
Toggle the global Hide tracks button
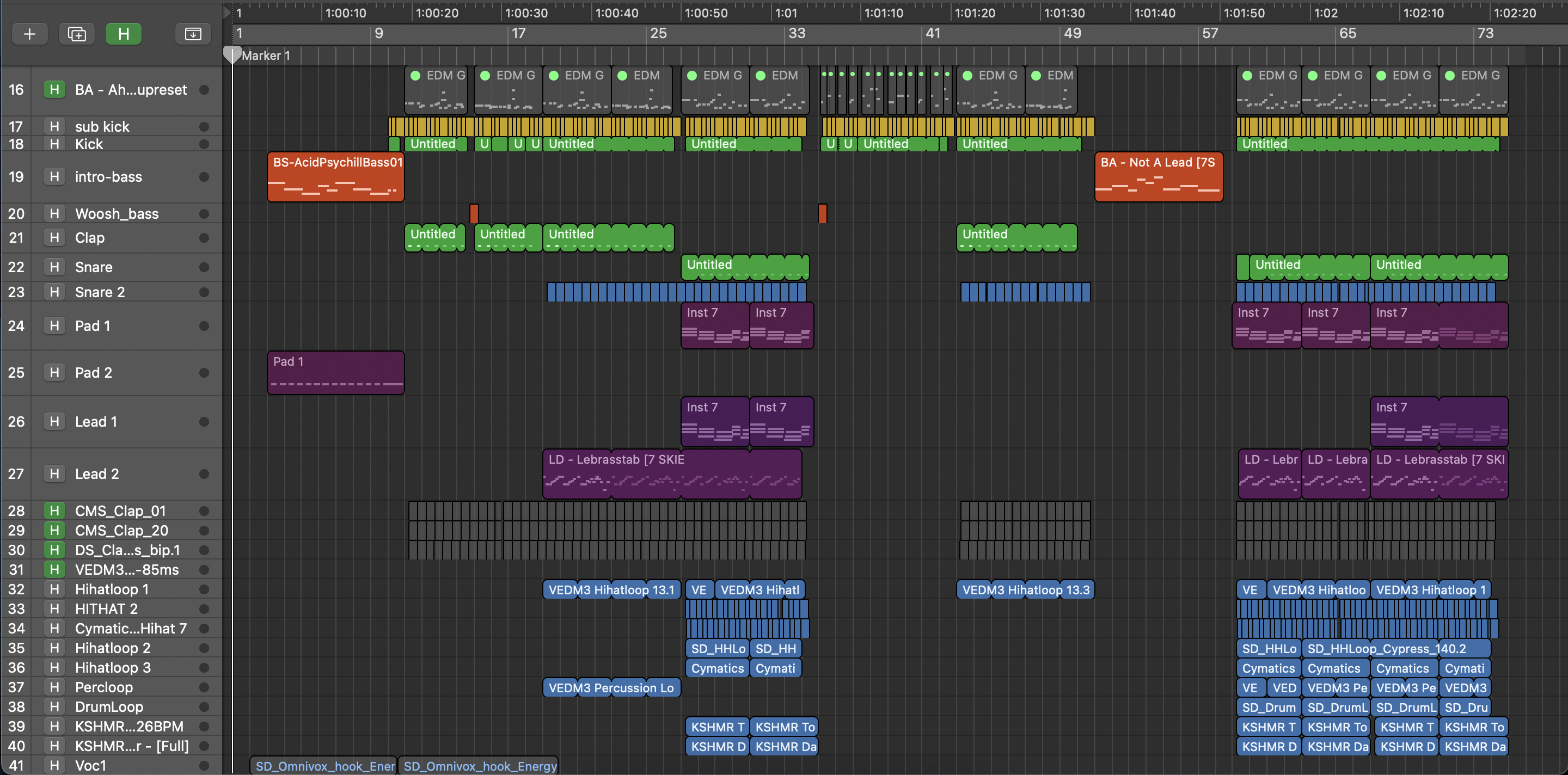(x=123, y=34)
